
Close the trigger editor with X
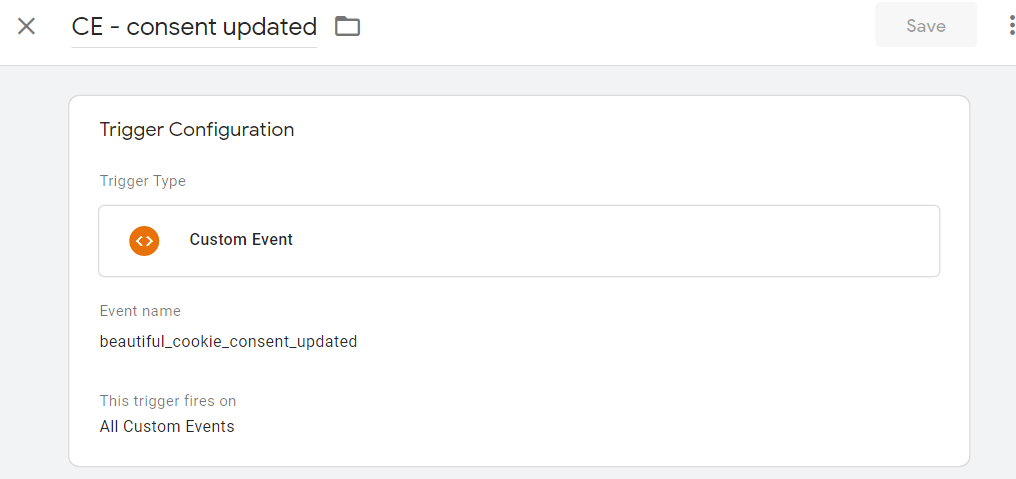click(x=27, y=27)
